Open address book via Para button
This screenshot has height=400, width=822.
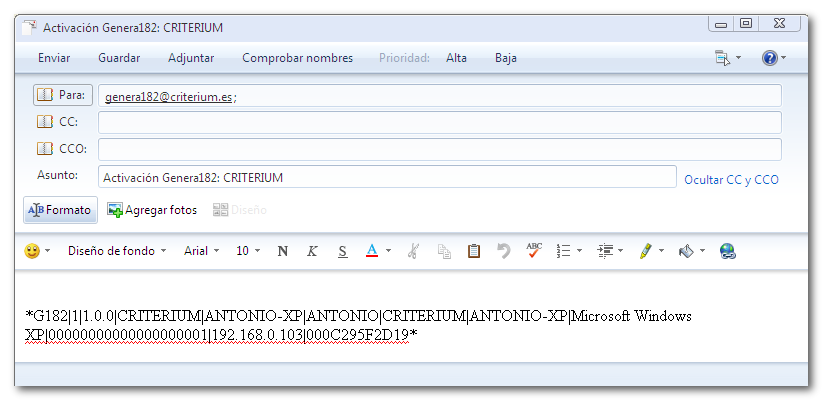pyautogui.click(x=63, y=95)
